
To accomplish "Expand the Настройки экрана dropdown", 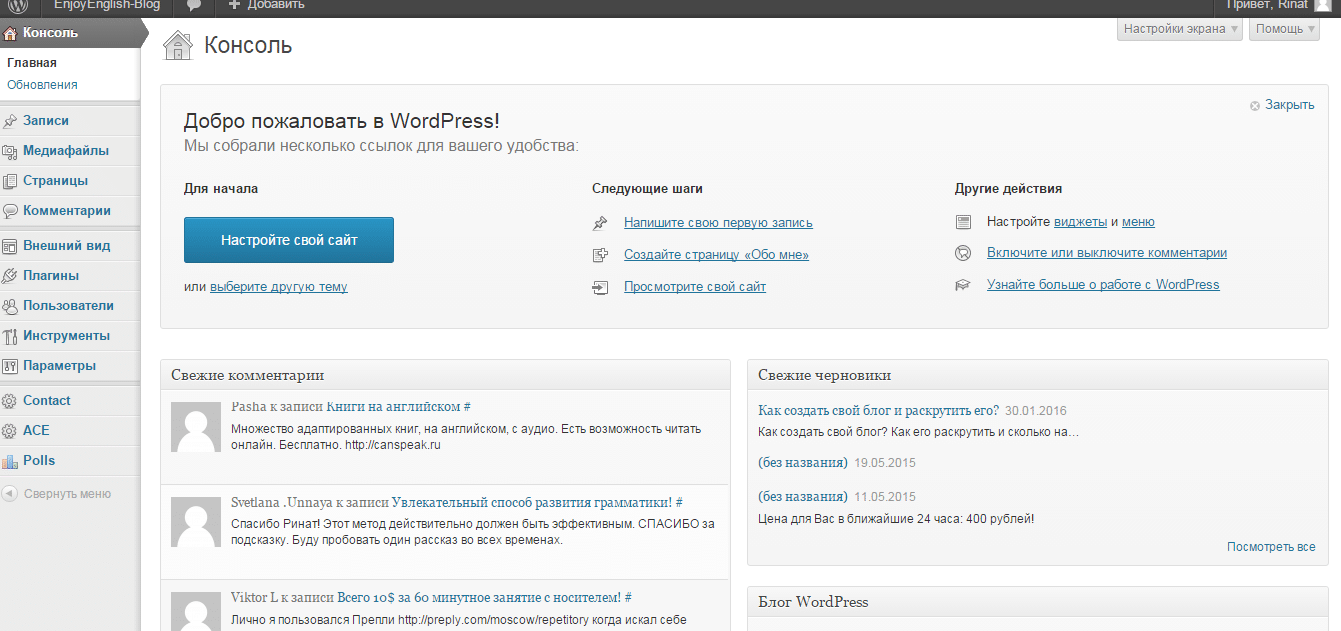I will click(1180, 29).
